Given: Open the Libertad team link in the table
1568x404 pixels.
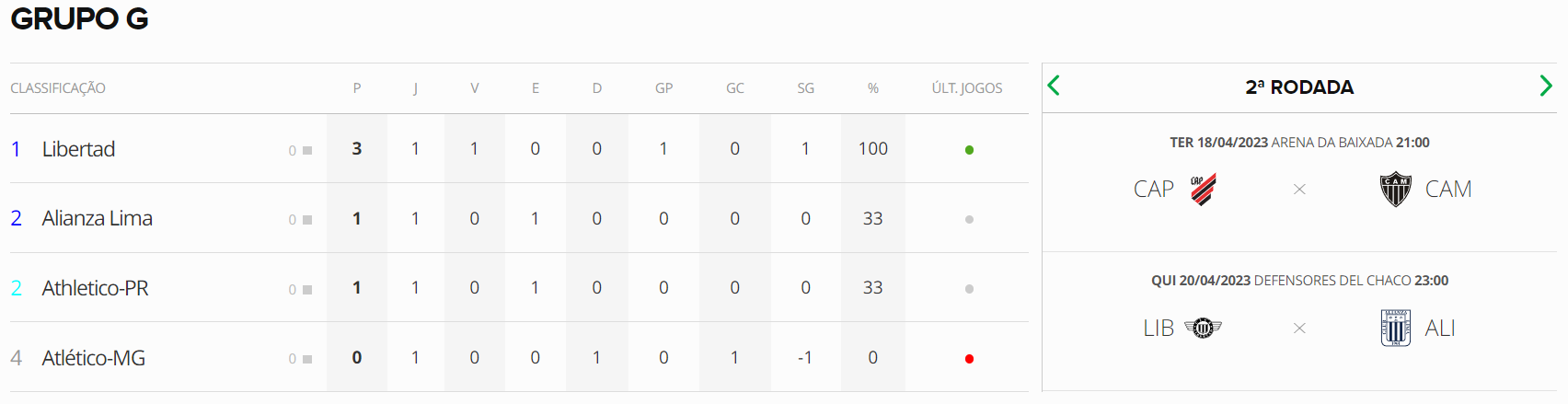Looking at the screenshot, I should click(x=78, y=149).
